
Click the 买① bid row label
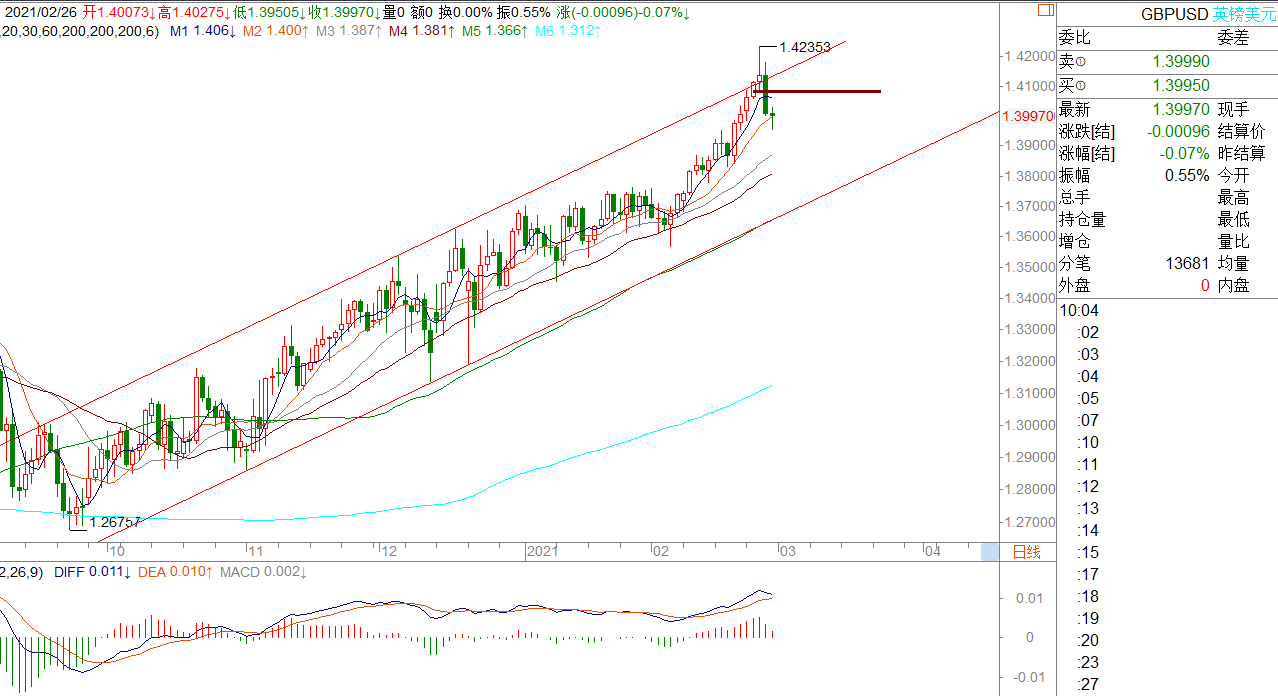[x=1074, y=87]
